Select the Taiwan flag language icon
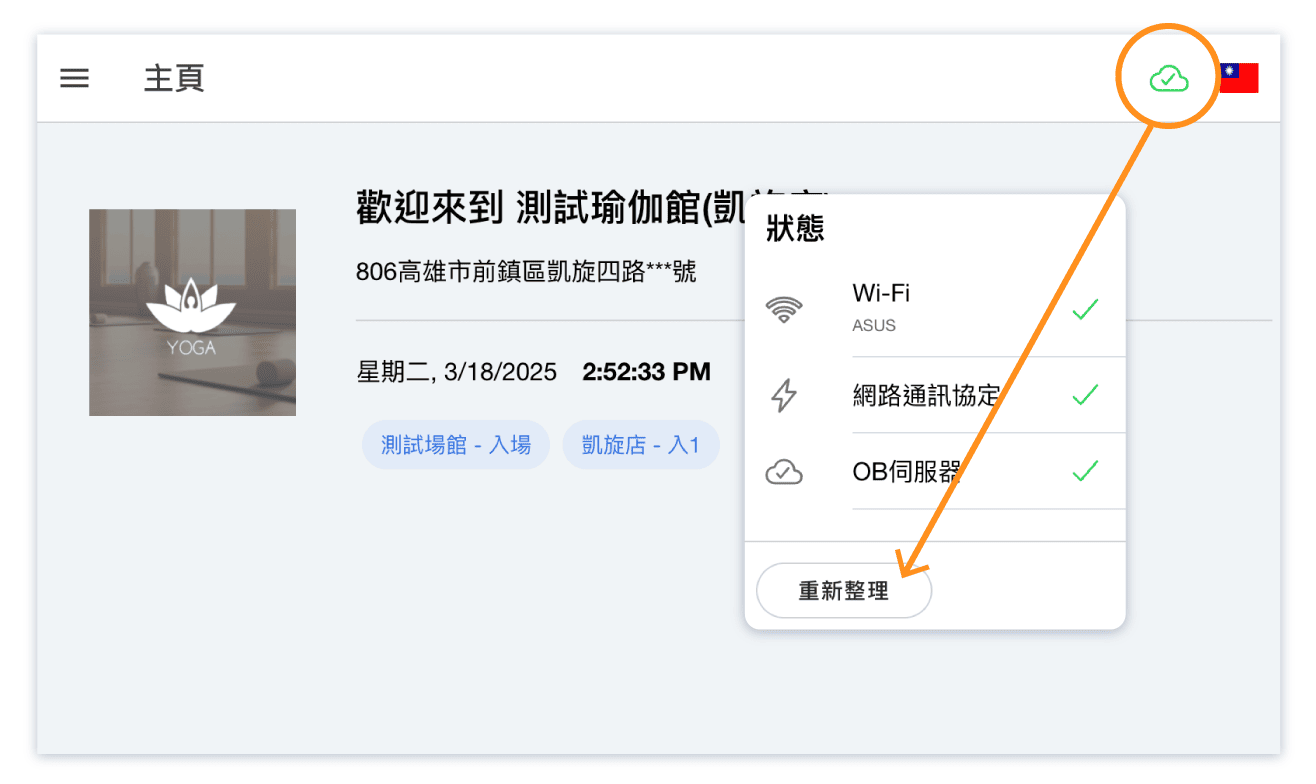 [1239, 78]
